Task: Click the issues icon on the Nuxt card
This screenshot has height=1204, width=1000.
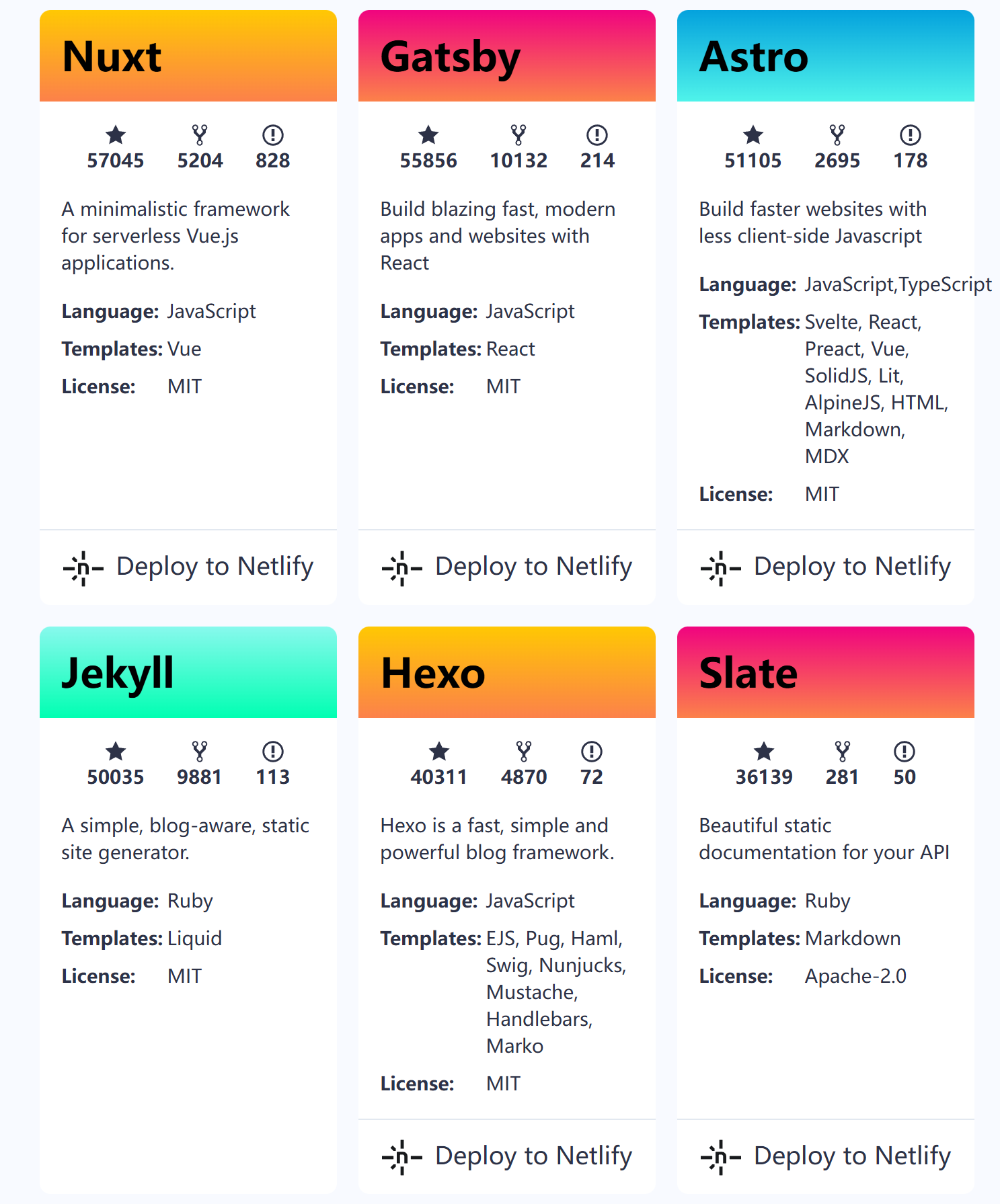Action: tap(272, 135)
